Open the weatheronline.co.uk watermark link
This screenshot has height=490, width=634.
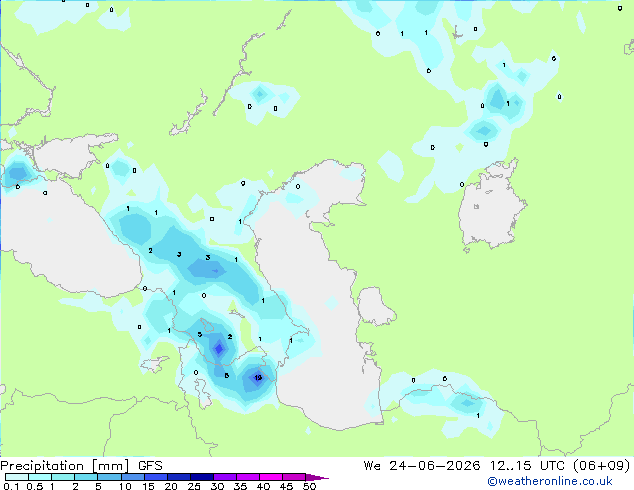(x=550, y=481)
